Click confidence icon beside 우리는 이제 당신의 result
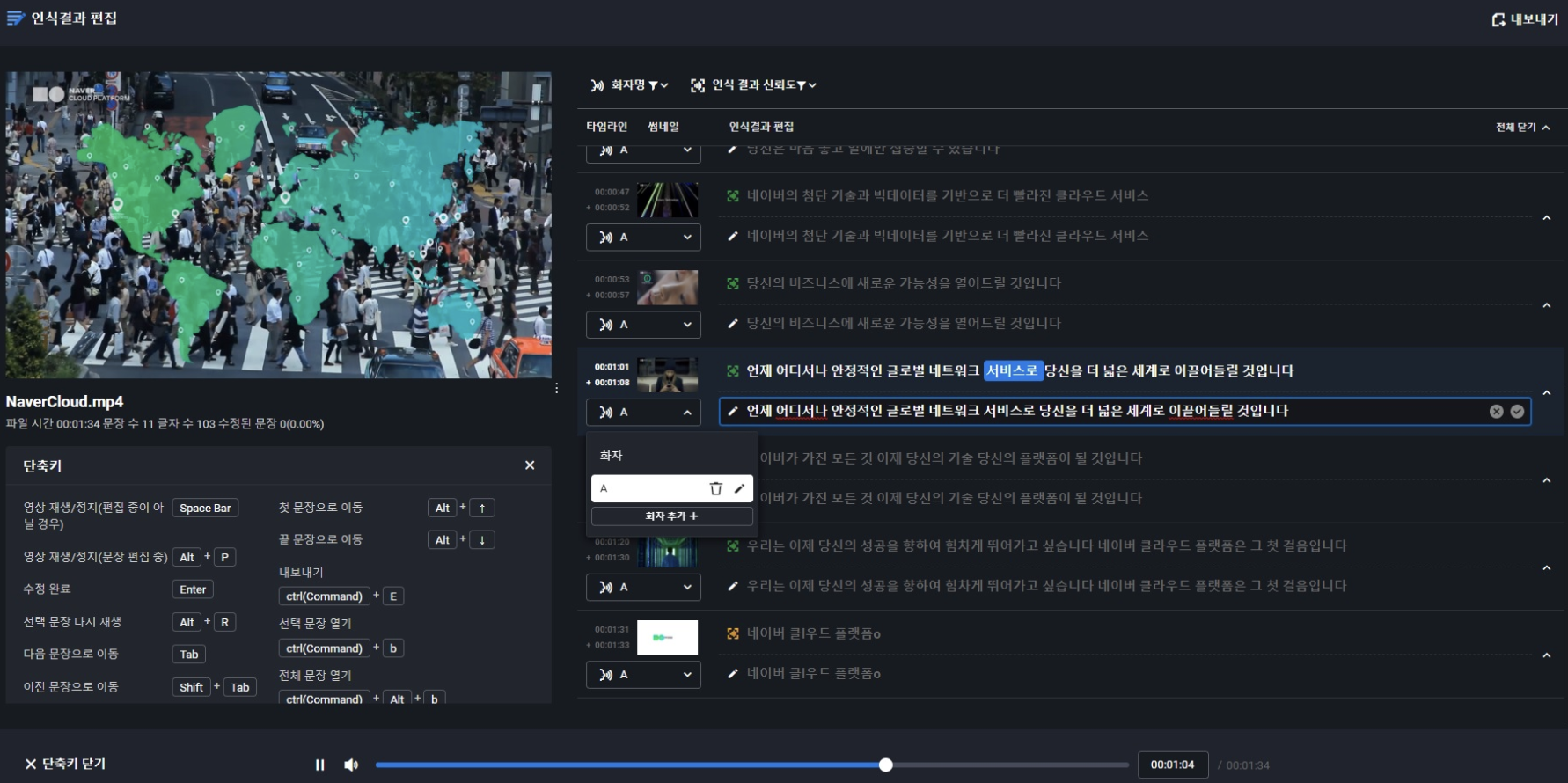 (733, 546)
